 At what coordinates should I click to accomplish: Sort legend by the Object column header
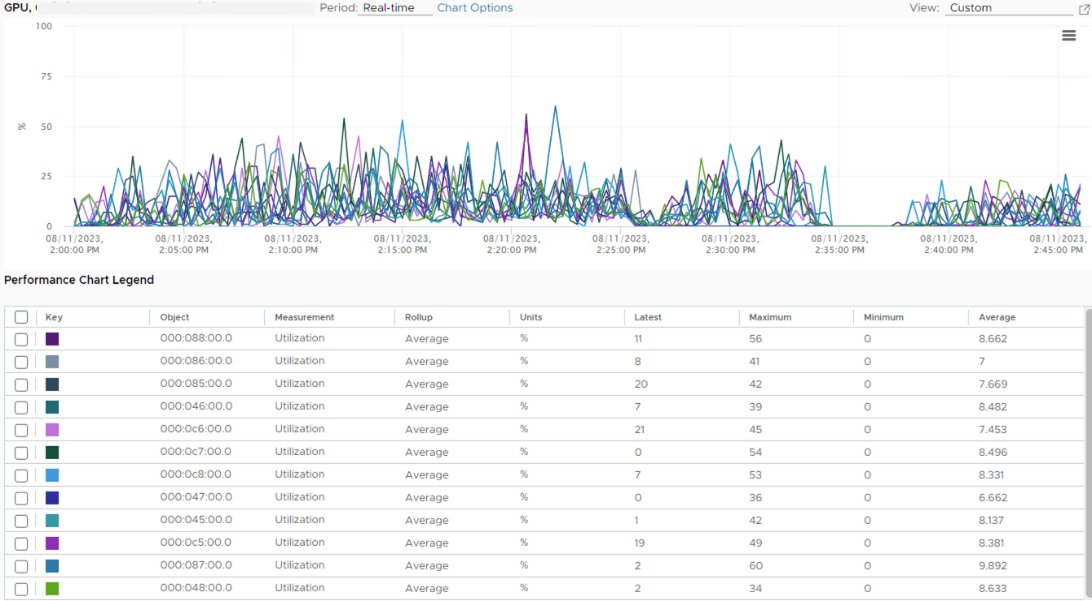[174, 317]
